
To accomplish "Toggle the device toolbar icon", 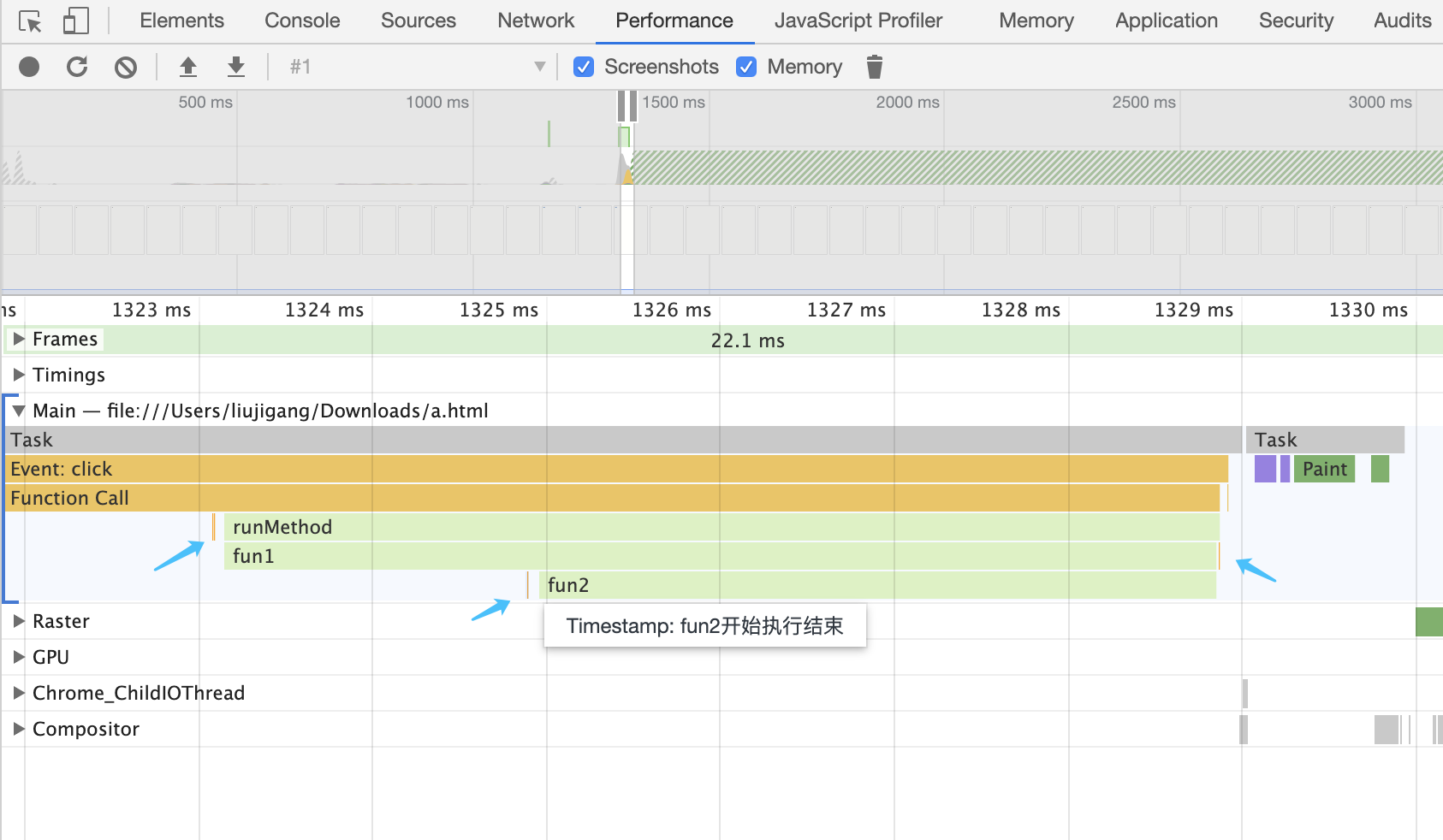I will click(76, 21).
